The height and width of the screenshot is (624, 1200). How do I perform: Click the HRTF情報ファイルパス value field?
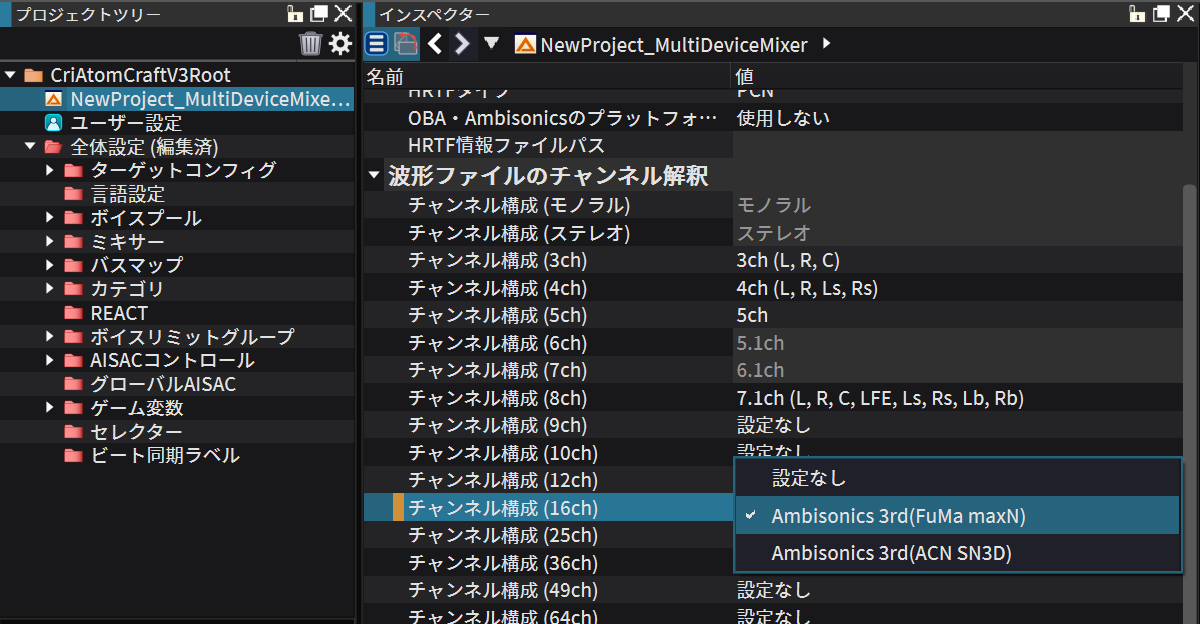pos(955,146)
